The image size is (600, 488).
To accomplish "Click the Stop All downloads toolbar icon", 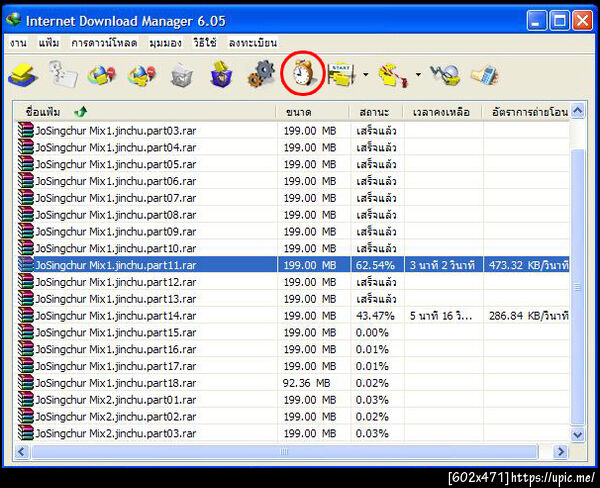I will click(142, 74).
